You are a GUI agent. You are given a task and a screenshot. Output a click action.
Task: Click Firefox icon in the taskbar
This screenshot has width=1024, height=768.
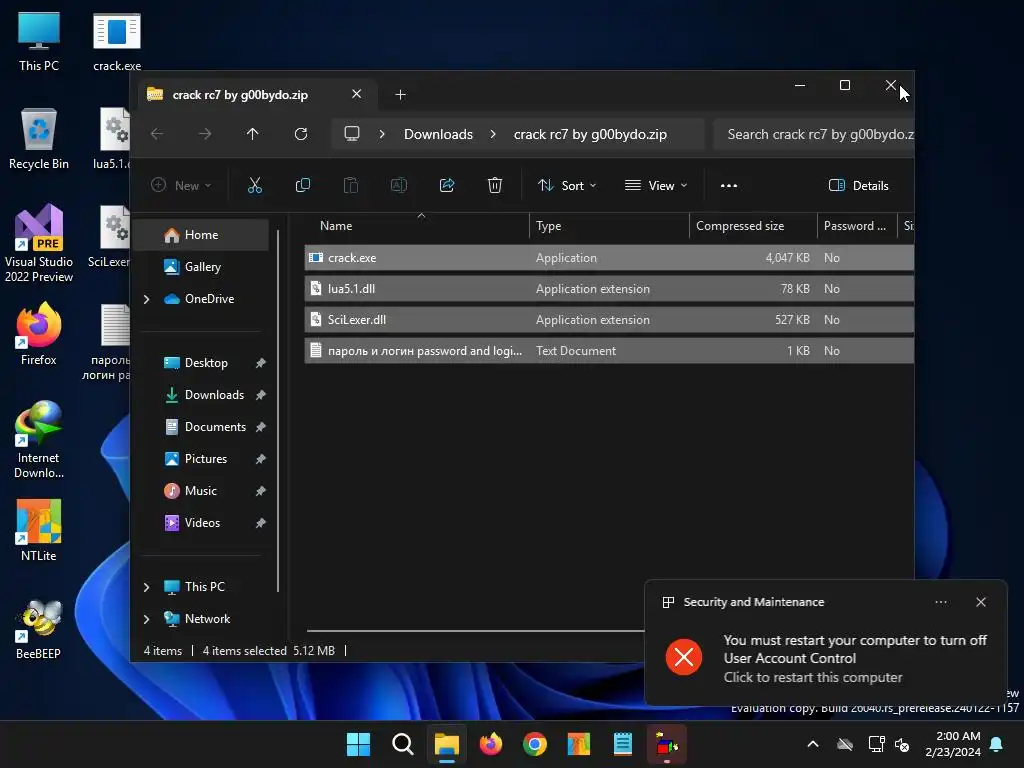point(490,744)
